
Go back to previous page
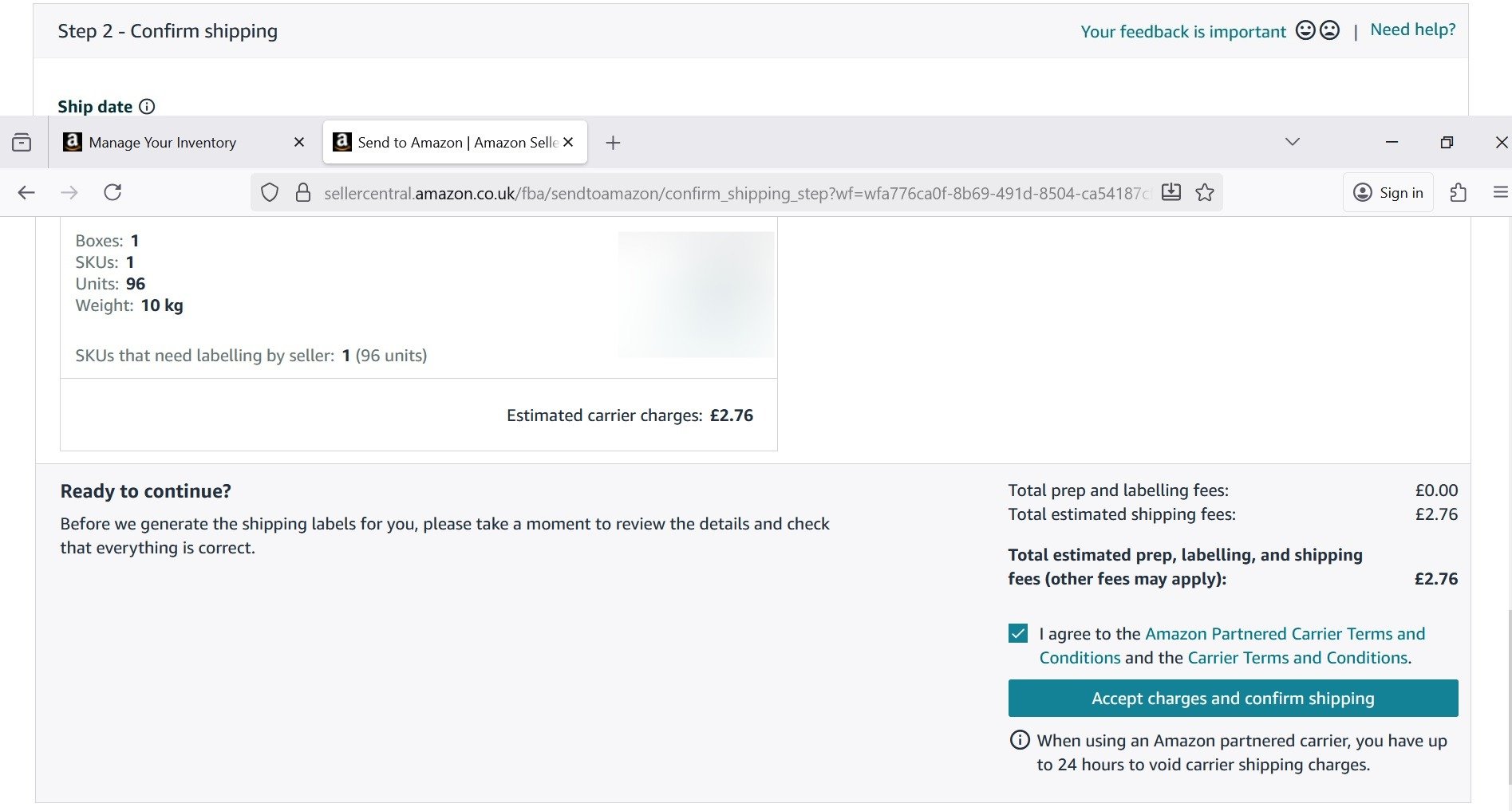26,192
